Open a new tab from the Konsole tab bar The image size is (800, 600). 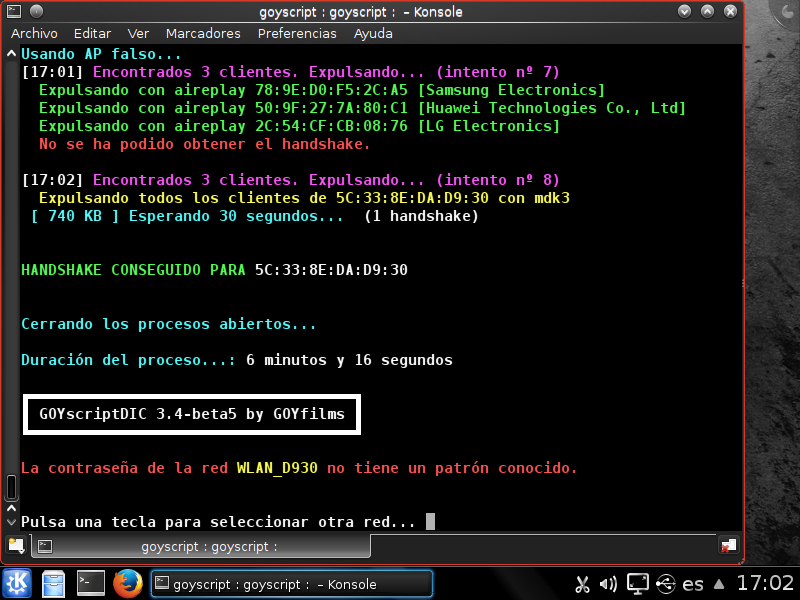[14, 545]
